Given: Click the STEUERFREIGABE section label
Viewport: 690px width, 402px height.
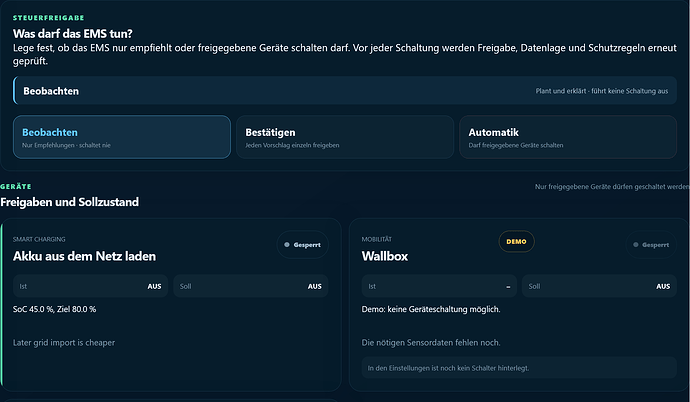Looking at the screenshot, I should pos(48,18).
